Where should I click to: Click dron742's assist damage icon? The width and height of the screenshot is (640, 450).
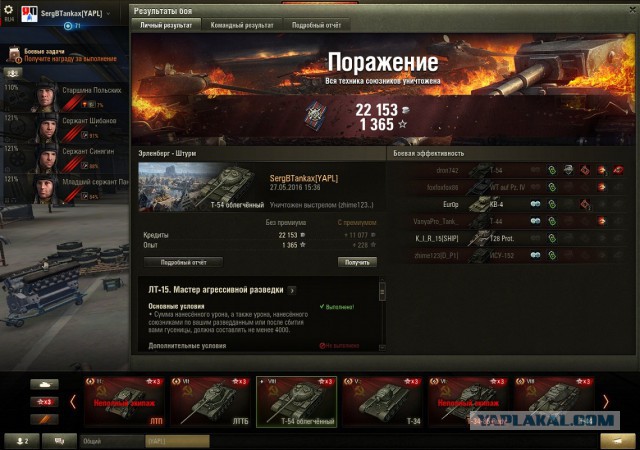[569, 170]
